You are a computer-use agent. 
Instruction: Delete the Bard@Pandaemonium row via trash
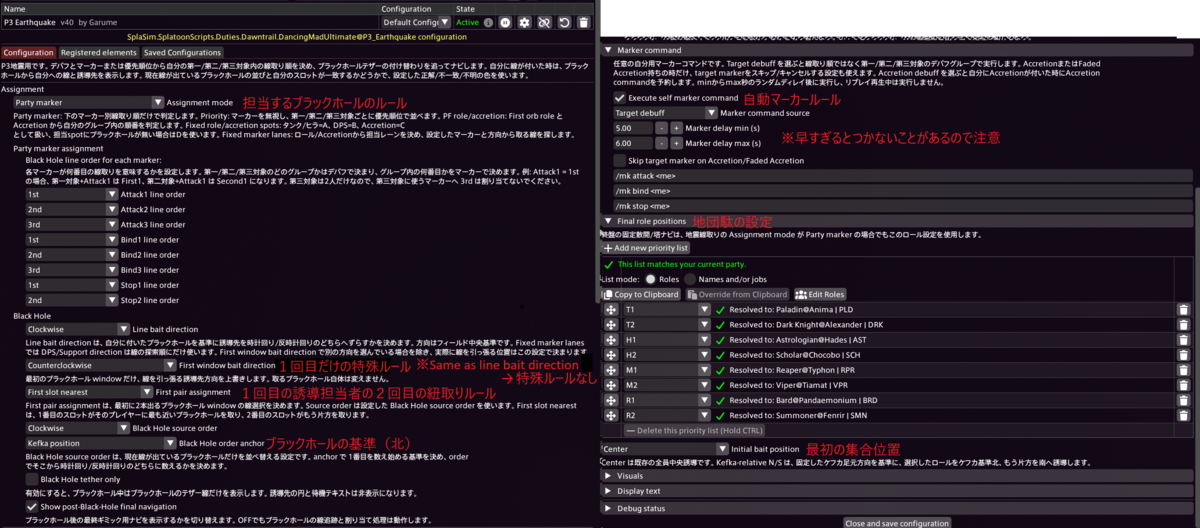click(x=1184, y=399)
